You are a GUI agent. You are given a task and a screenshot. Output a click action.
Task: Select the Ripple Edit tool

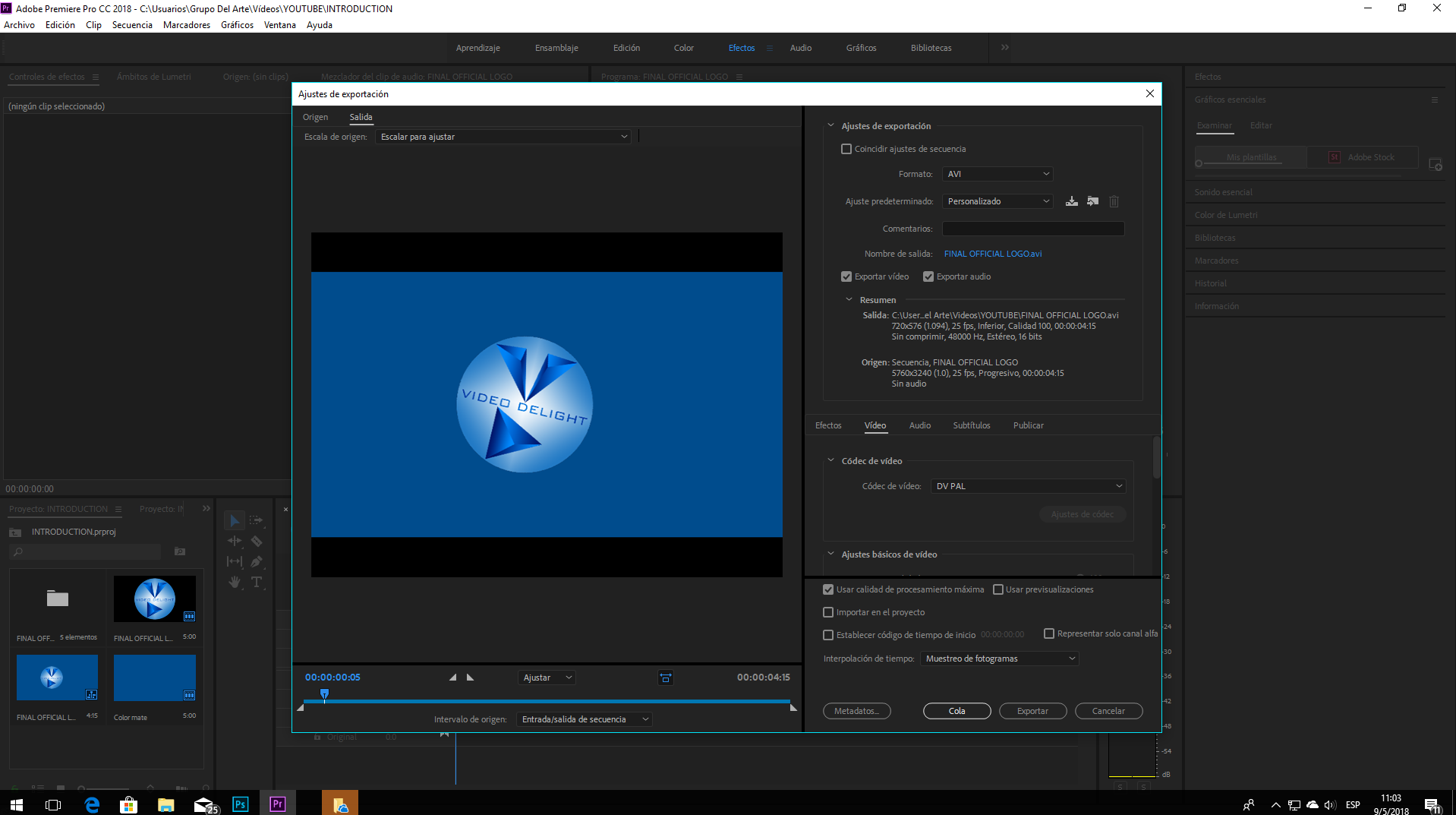pos(235,541)
